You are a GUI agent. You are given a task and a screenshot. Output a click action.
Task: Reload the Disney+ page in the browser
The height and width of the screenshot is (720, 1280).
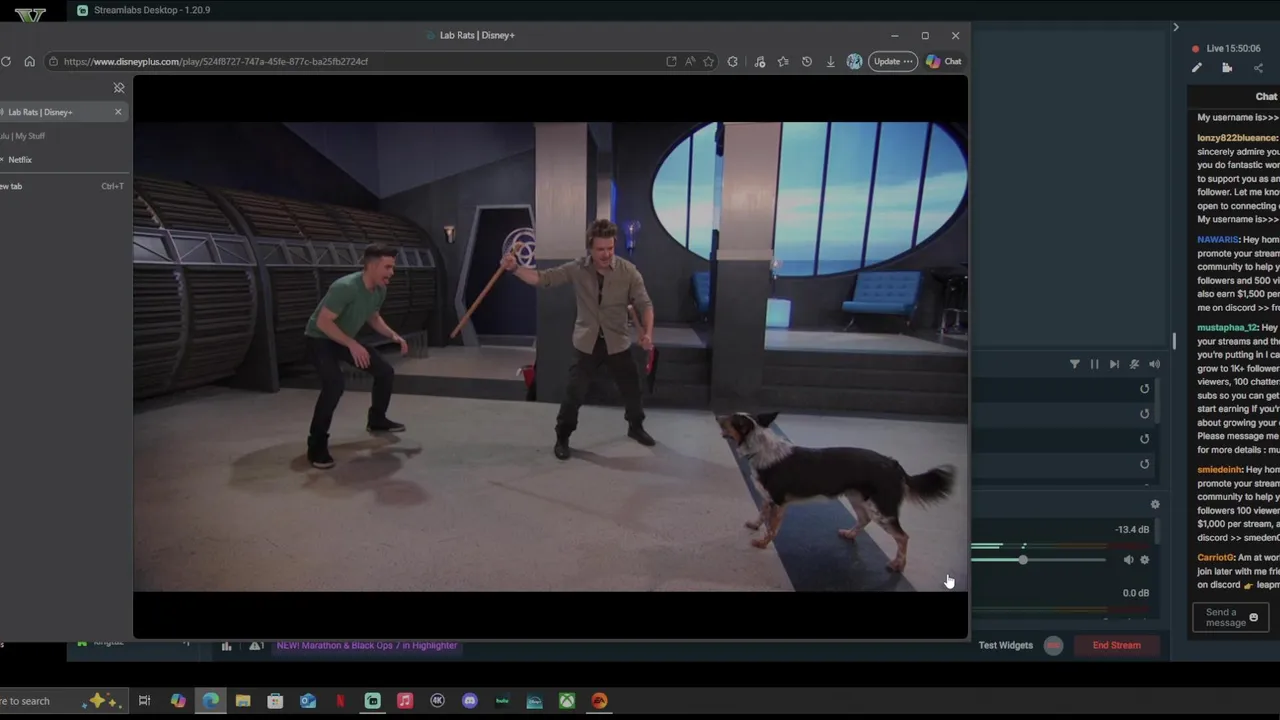click(x=6, y=61)
